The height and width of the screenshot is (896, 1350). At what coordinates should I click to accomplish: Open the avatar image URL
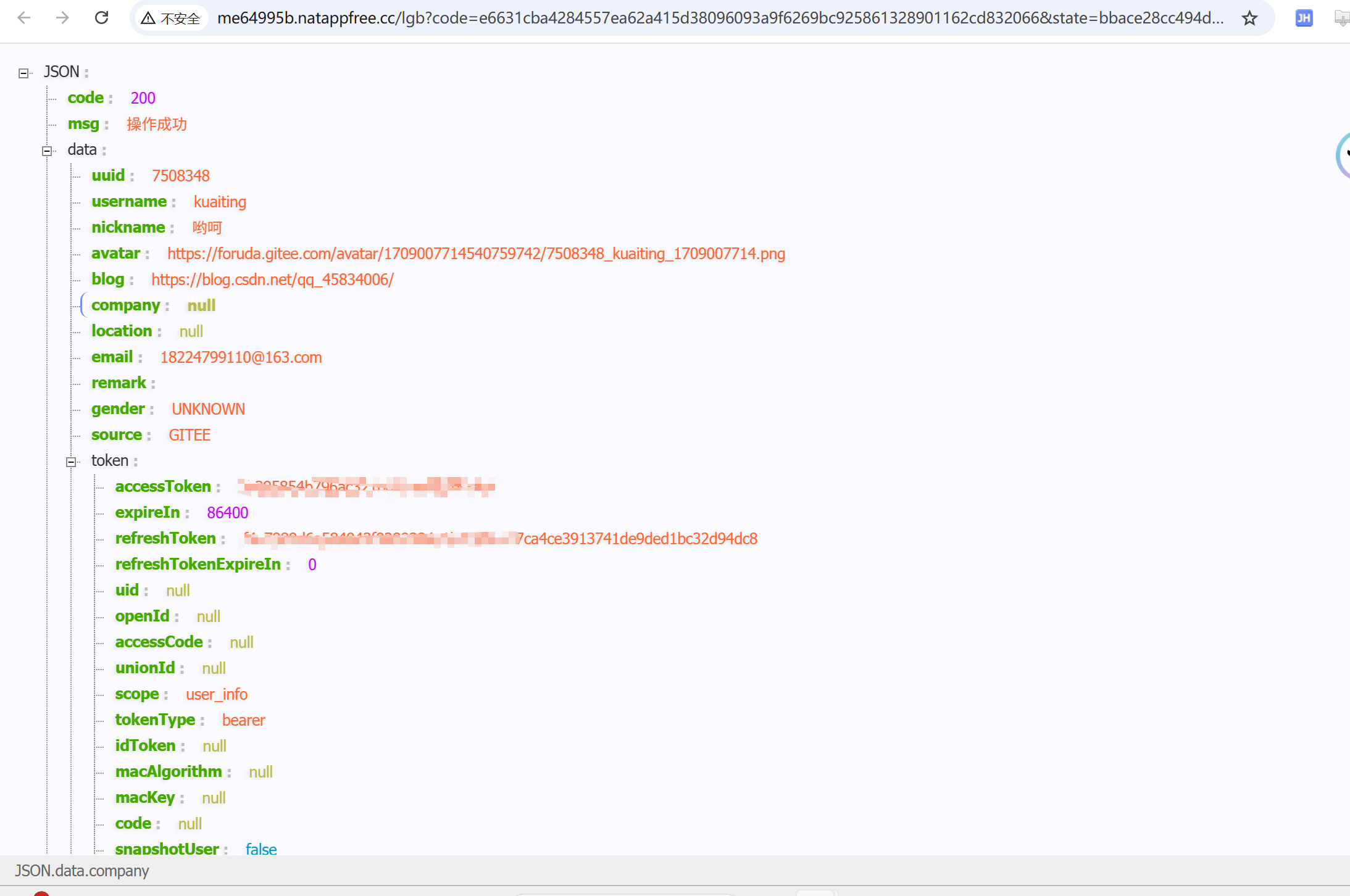click(476, 254)
